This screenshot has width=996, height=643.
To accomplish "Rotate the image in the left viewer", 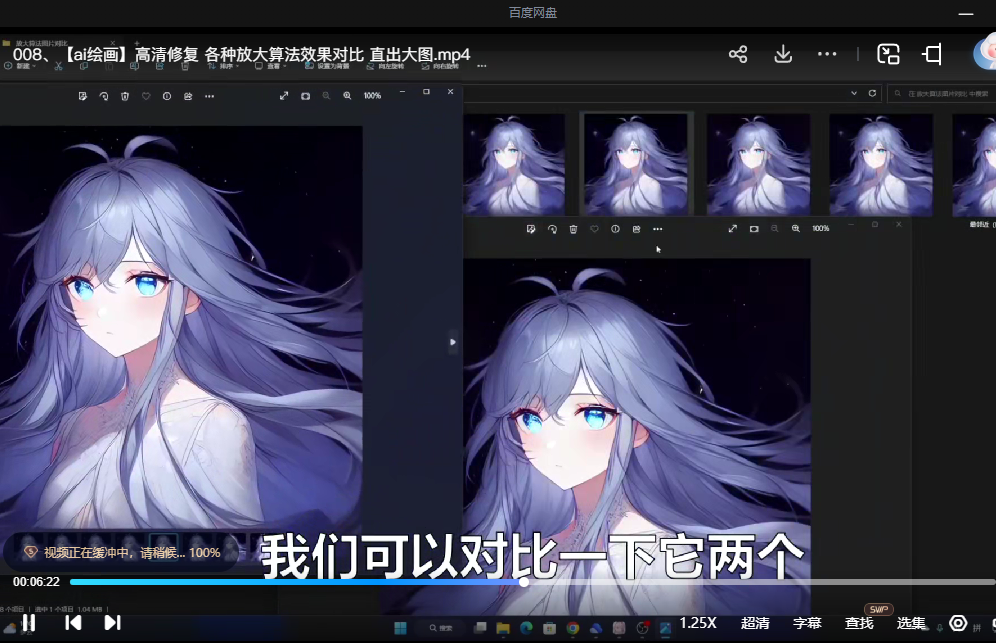I will 104,96.
